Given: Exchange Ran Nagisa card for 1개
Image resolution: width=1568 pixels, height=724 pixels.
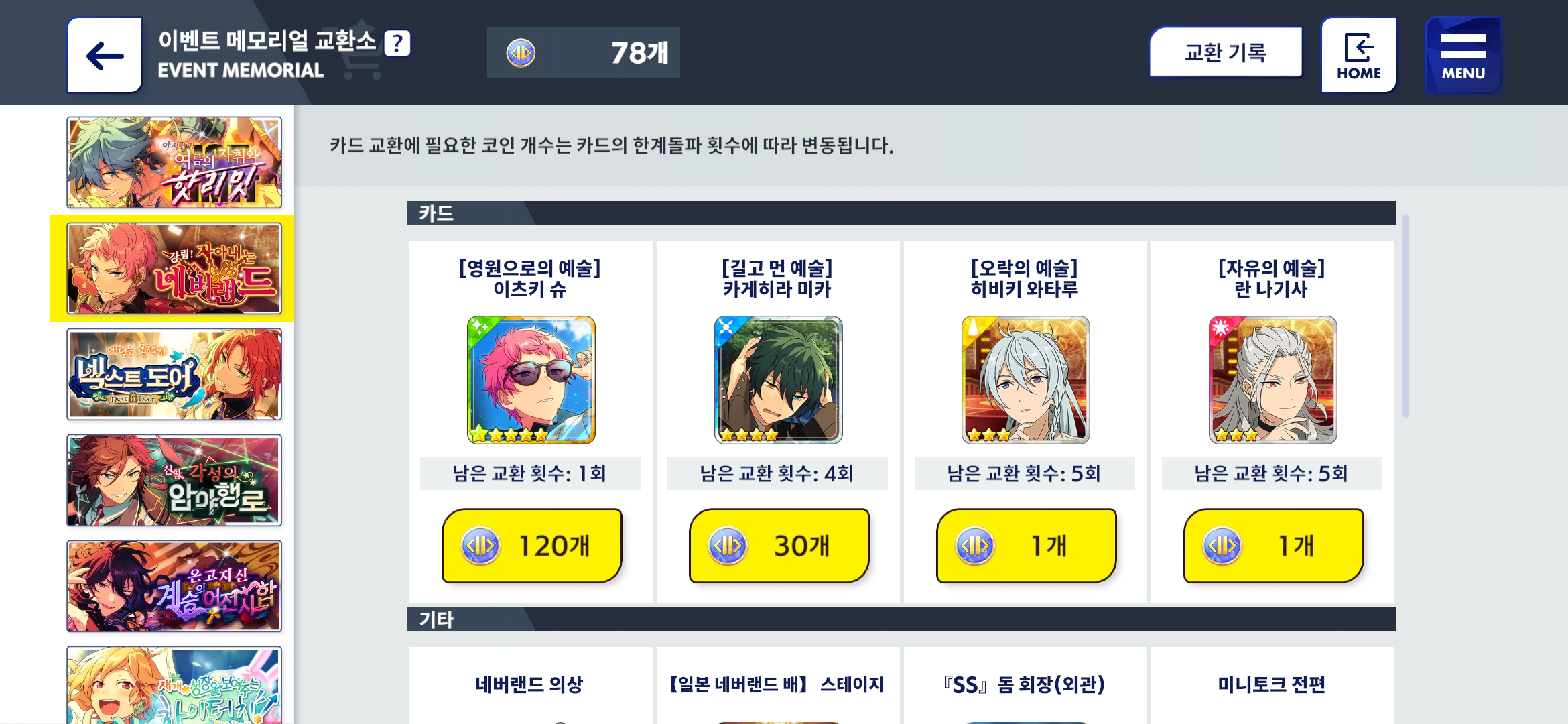Looking at the screenshot, I should click(1273, 546).
